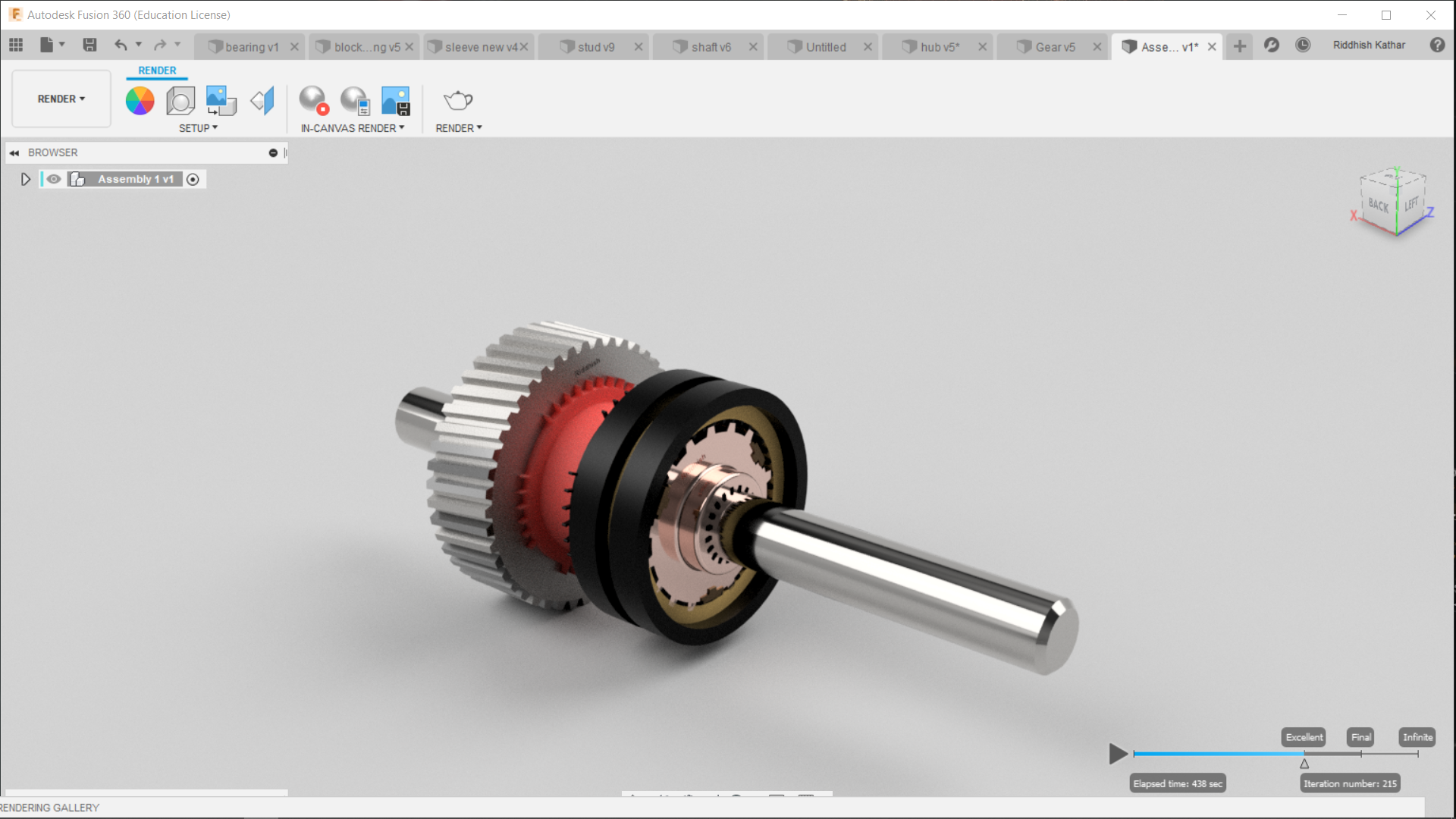Select the RENDER ribbon tab

pyautogui.click(x=157, y=71)
